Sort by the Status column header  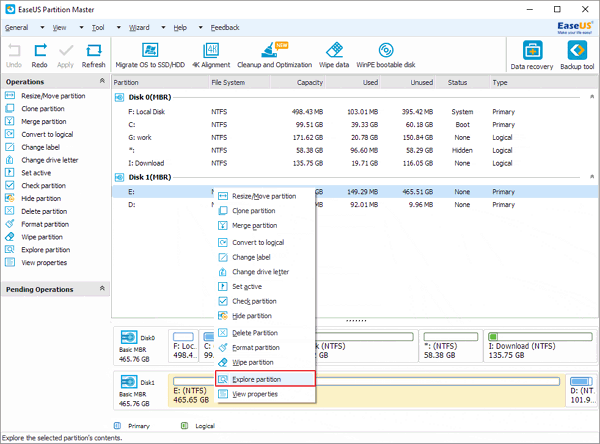coord(463,82)
